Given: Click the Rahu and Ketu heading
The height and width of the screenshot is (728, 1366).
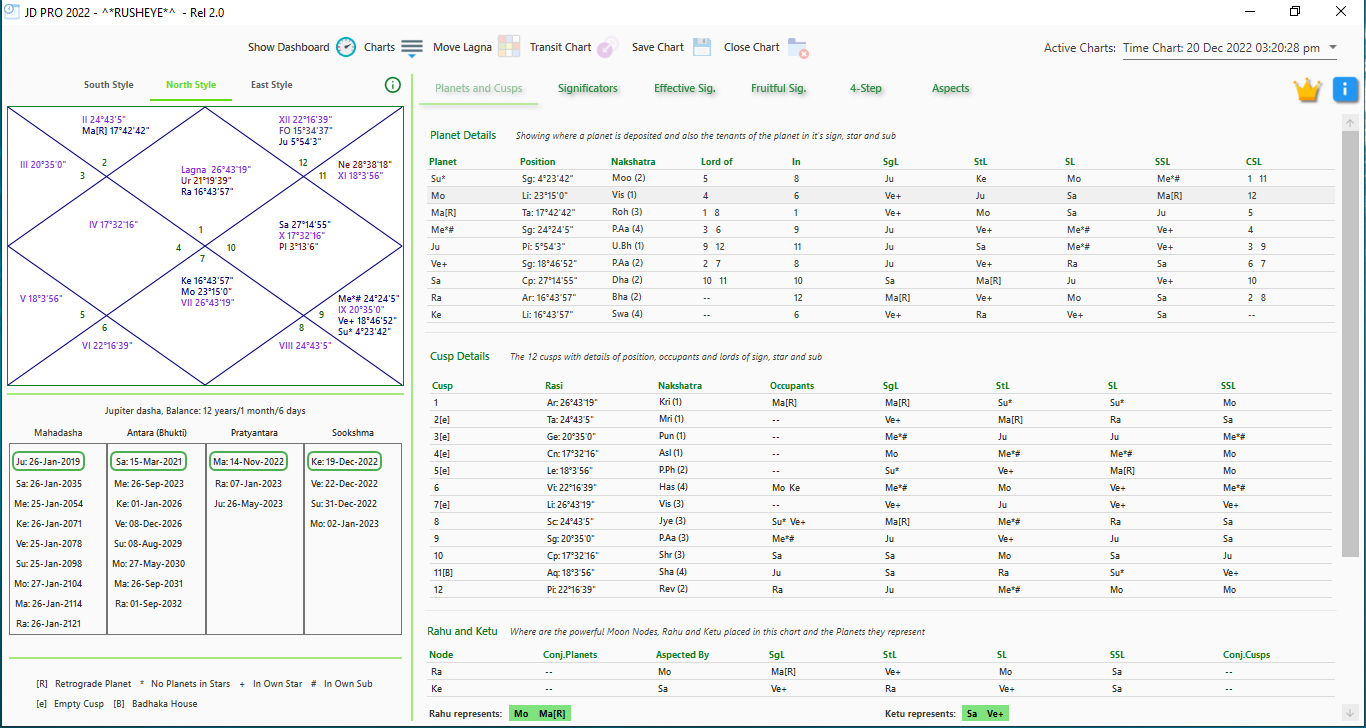Looking at the screenshot, I should pyautogui.click(x=462, y=631).
